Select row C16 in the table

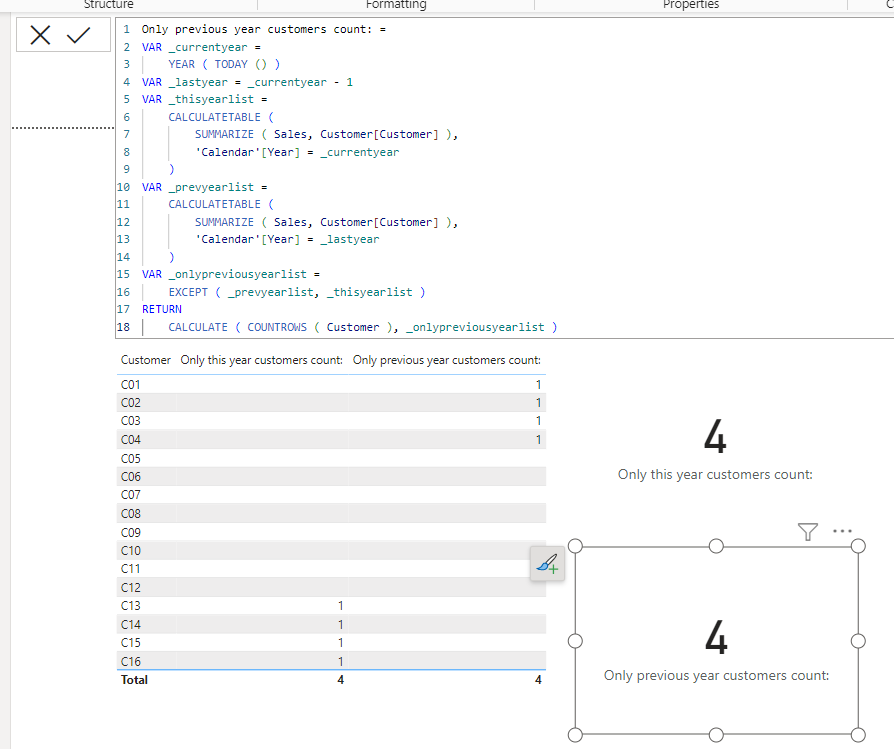pyautogui.click(x=331, y=661)
